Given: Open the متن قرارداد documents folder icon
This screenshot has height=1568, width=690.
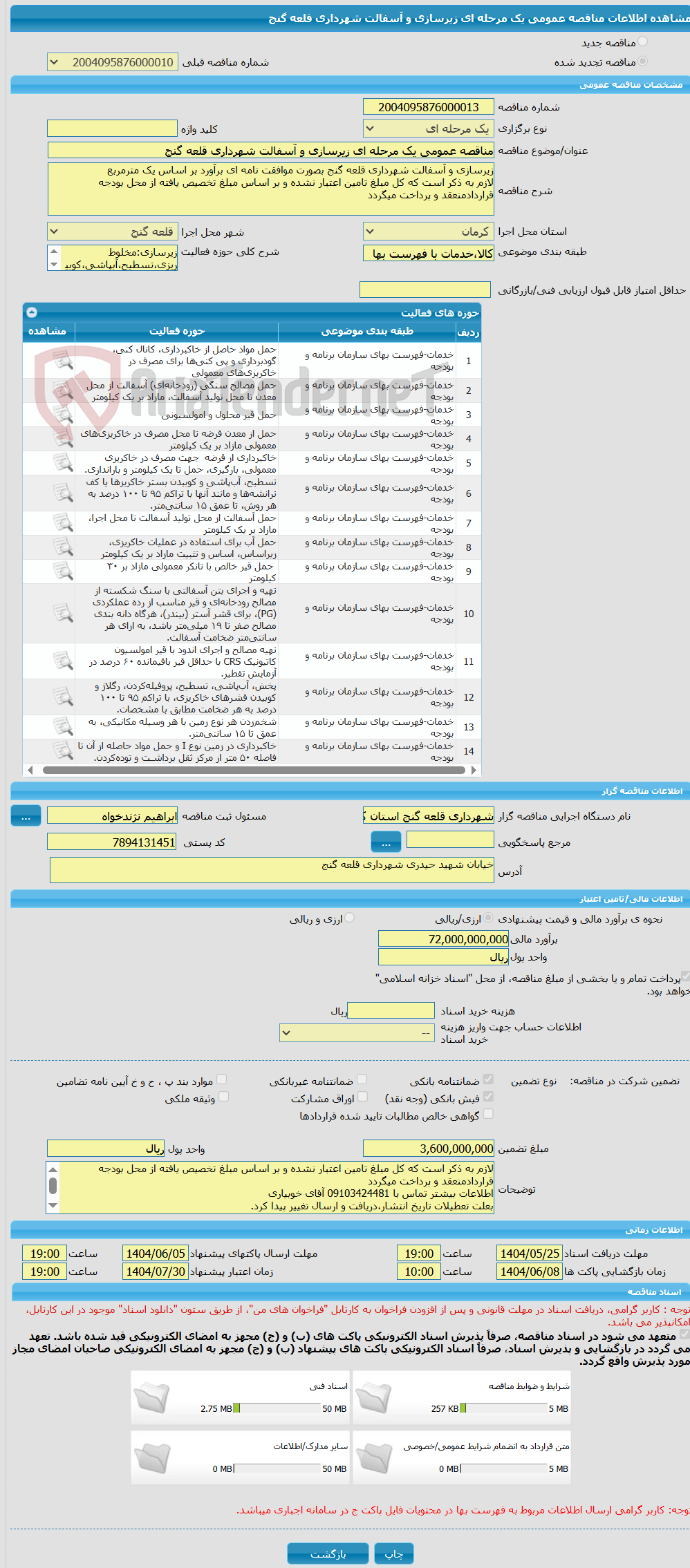Looking at the screenshot, I should coord(374,1458).
